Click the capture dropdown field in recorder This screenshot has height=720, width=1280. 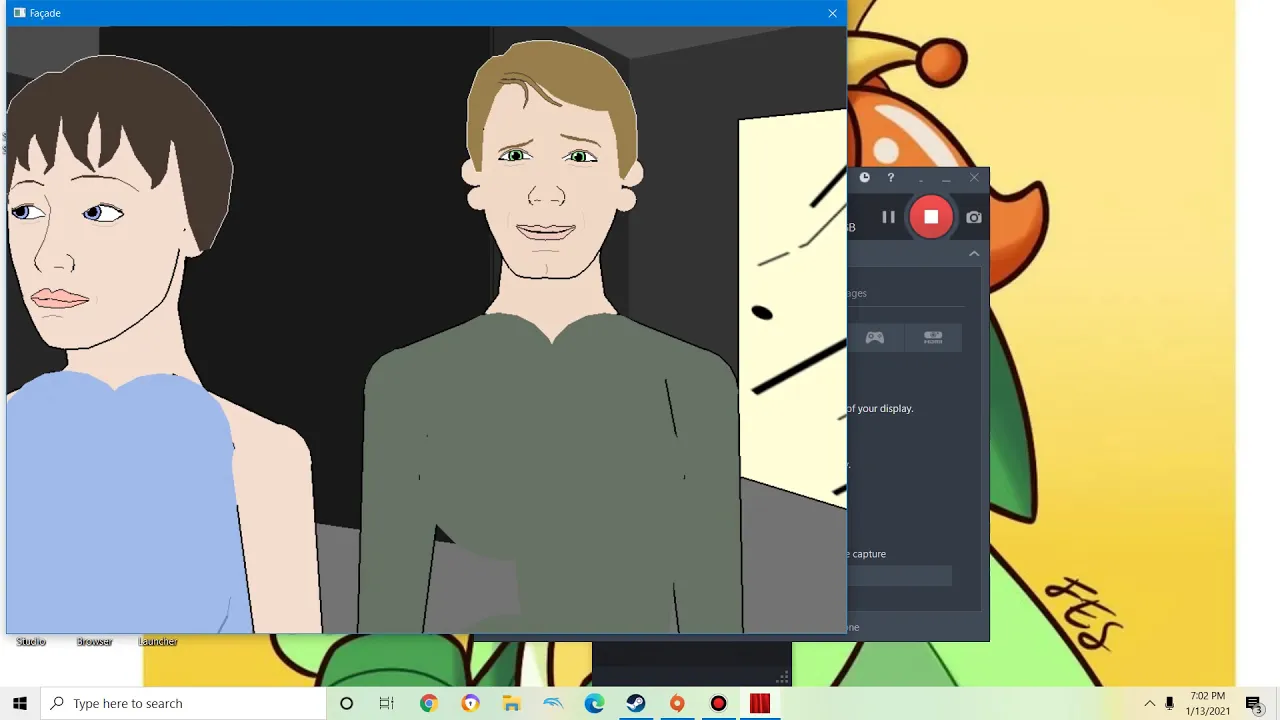[900, 575]
